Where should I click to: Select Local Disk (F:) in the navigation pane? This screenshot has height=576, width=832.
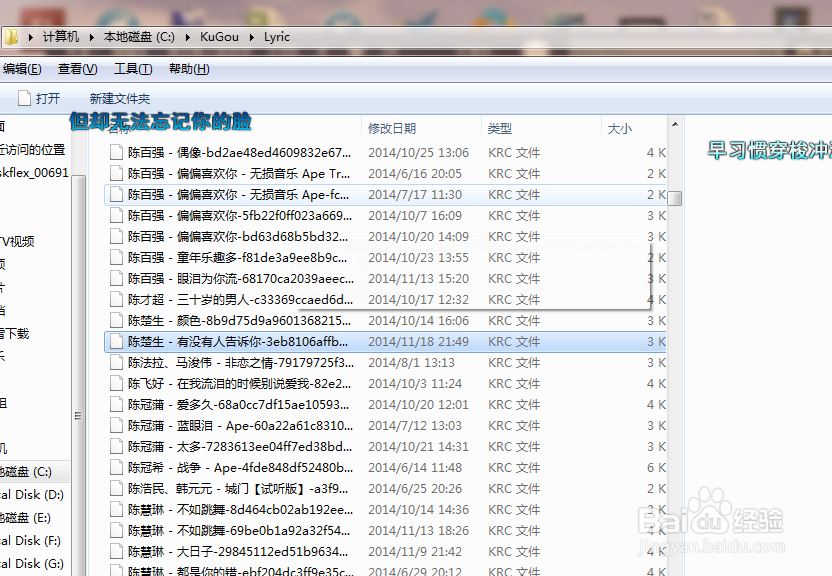[x=31, y=540]
